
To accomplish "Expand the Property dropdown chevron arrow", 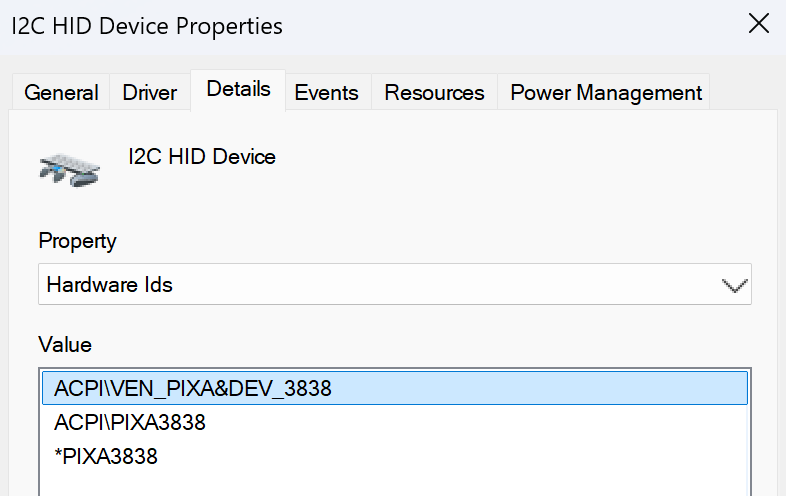I will point(735,286).
